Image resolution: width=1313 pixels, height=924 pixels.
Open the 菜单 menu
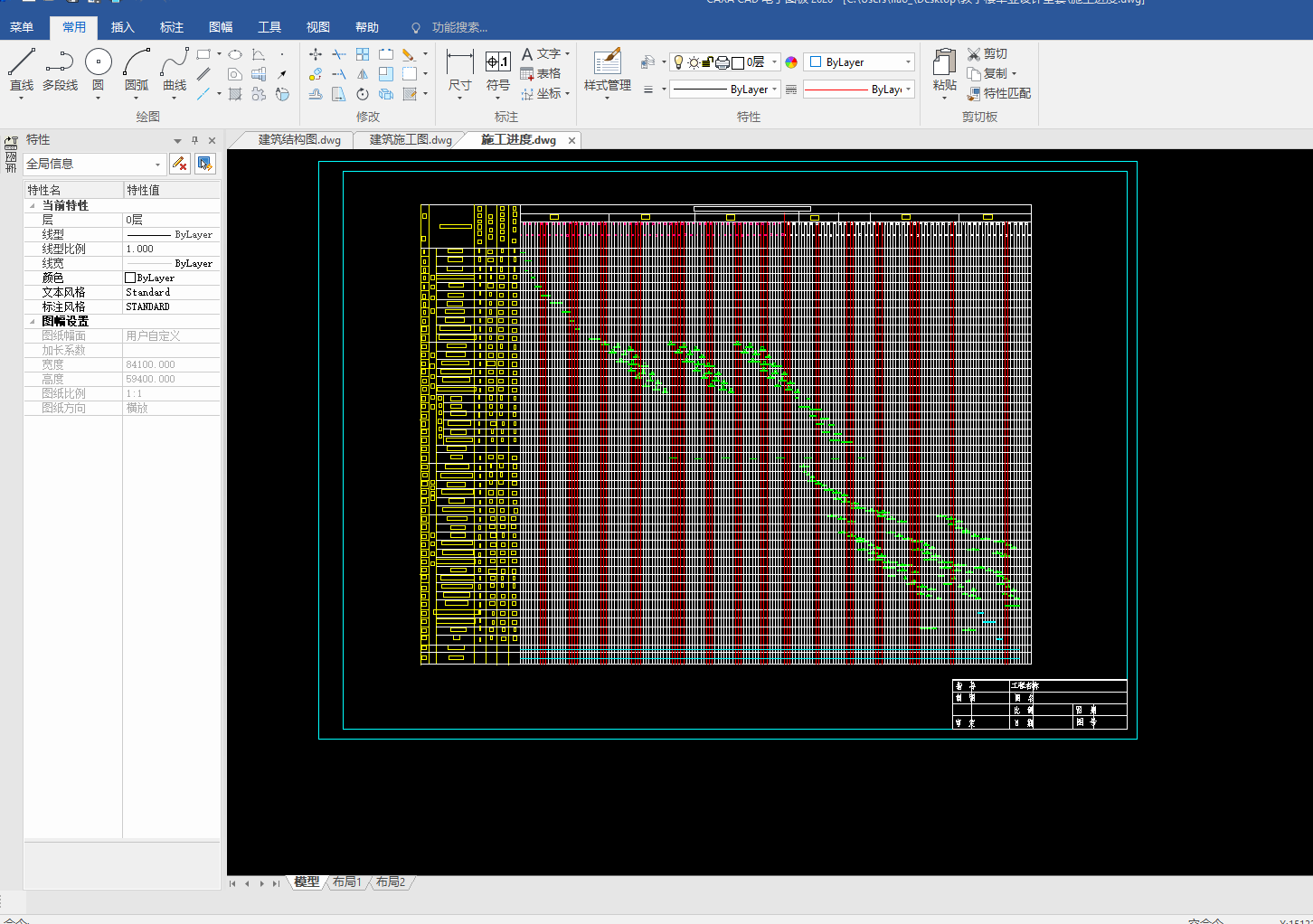22,28
